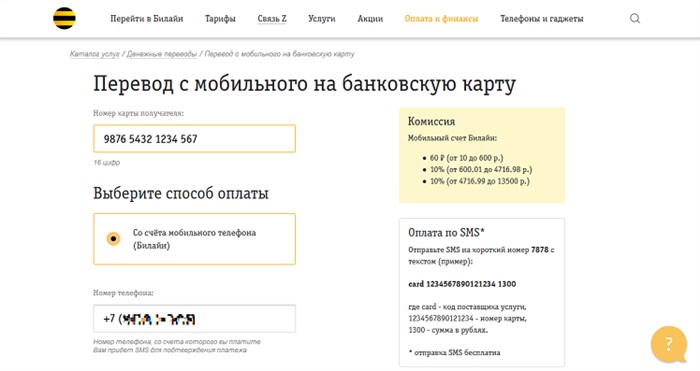Click breadcrumb 'Перевод с мобильного на банковскую карту'
Image resolution: width=700 pixels, height=371 pixels.
(x=279, y=54)
